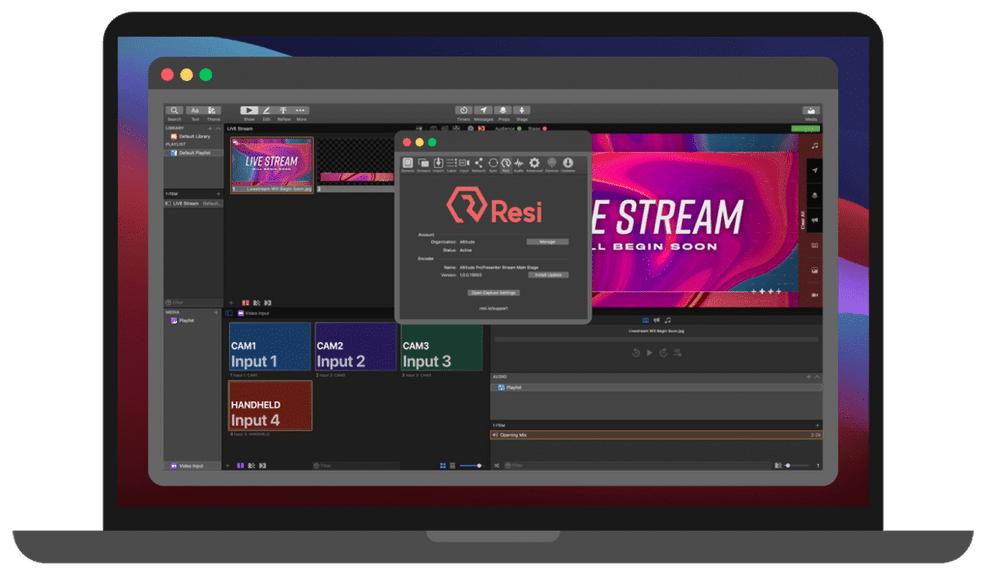Open Label tab in preferences window
This screenshot has height=578, width=990.
[451, 164]
